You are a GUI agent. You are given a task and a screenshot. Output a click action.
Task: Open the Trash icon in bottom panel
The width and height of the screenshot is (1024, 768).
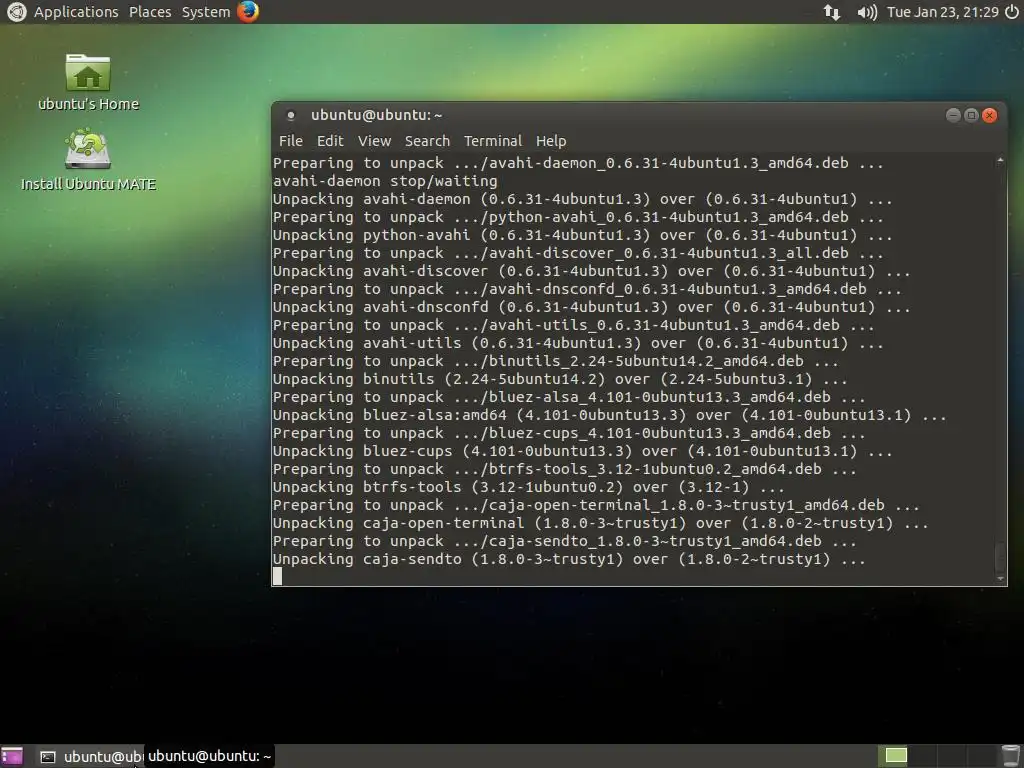click(x=1011, y=756)
